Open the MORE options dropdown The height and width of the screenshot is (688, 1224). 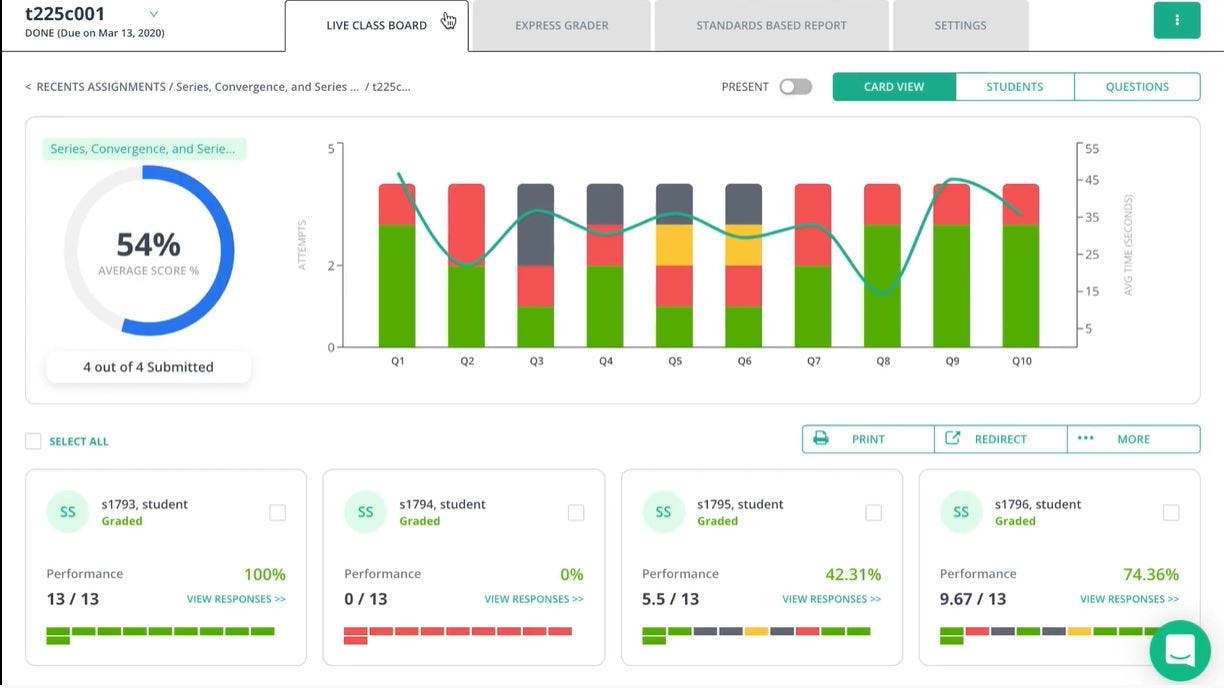(x=1134, y=438)
